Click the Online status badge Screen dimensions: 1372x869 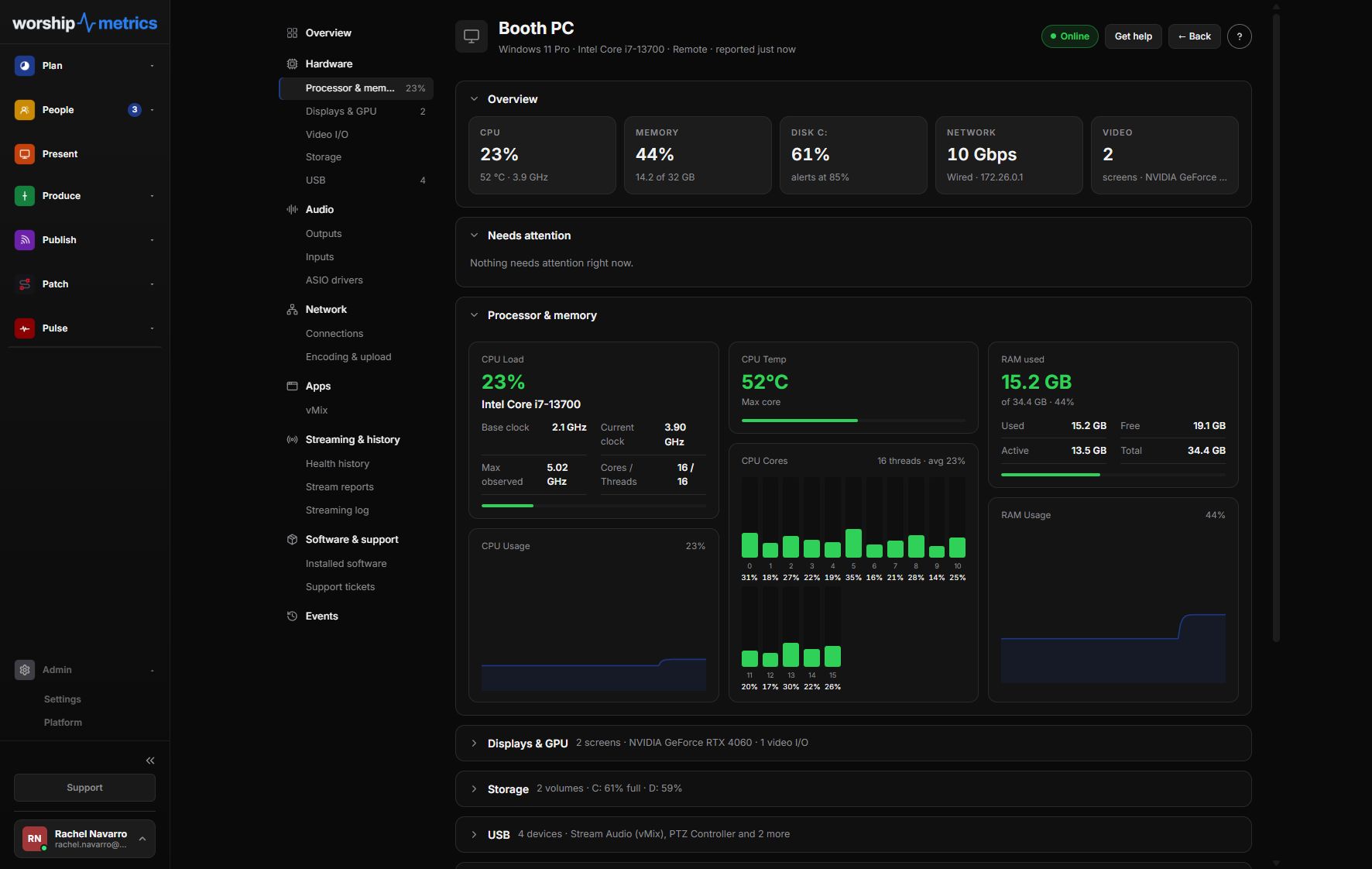1070,36
